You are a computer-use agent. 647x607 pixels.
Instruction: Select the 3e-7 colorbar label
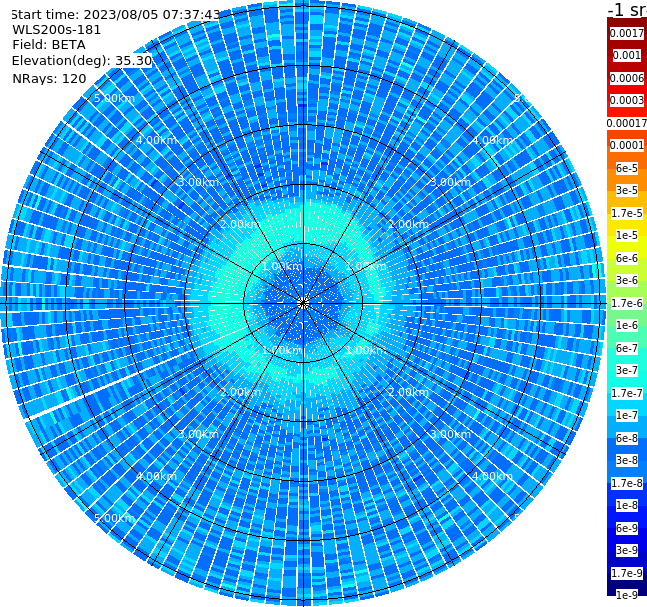[627, 370]
